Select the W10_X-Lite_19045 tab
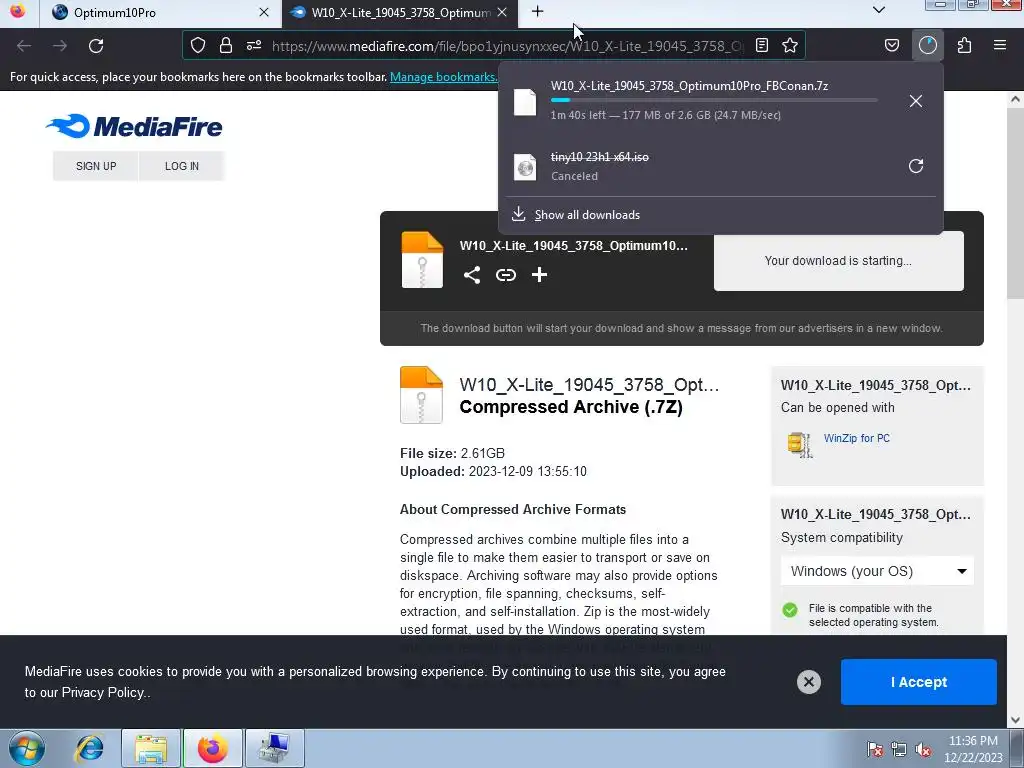1024x768 pixels. (400, 13)
